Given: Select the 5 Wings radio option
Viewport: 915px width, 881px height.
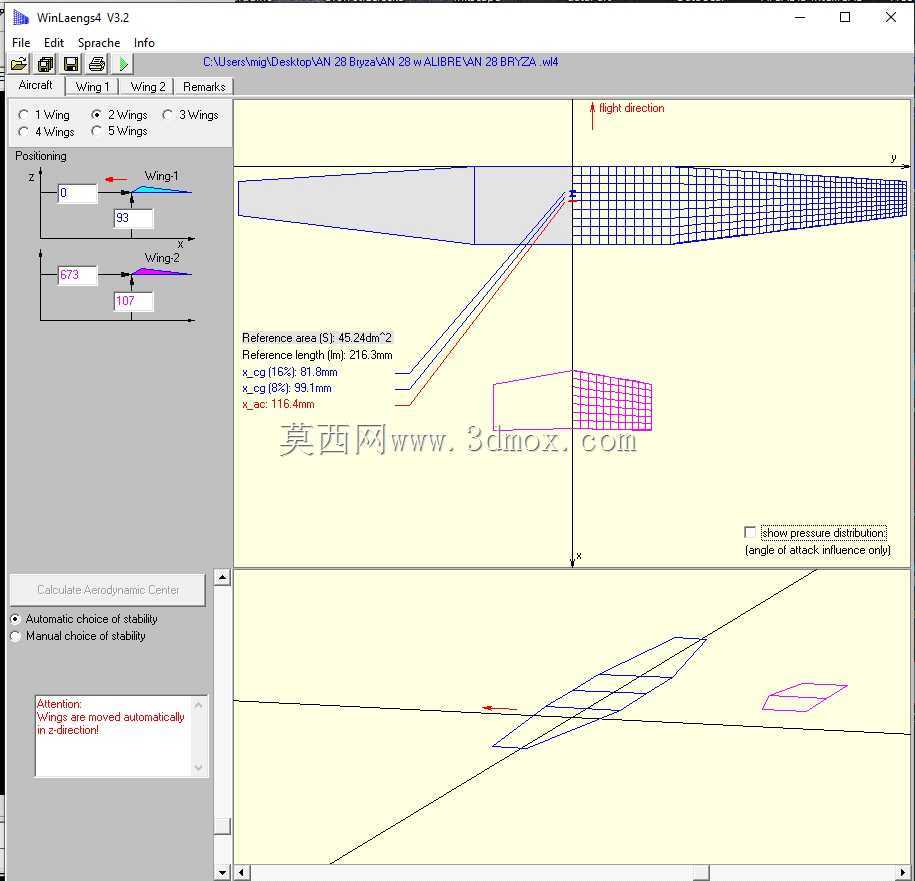Looking at the screenshot, I should [x=120, y=131].
